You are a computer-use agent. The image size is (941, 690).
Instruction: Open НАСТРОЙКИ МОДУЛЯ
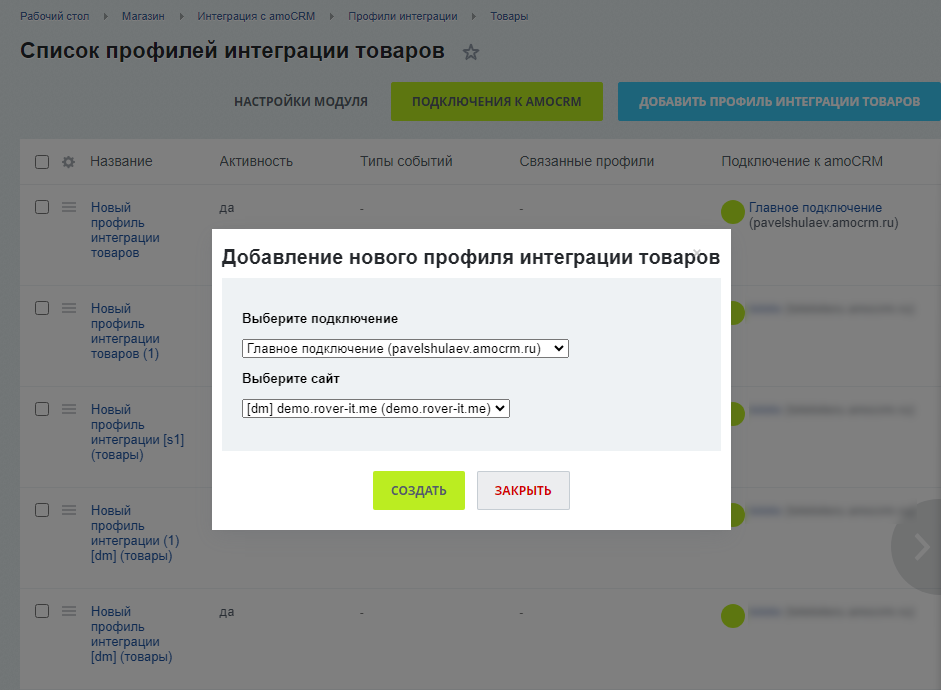click(x=301, y=101)
